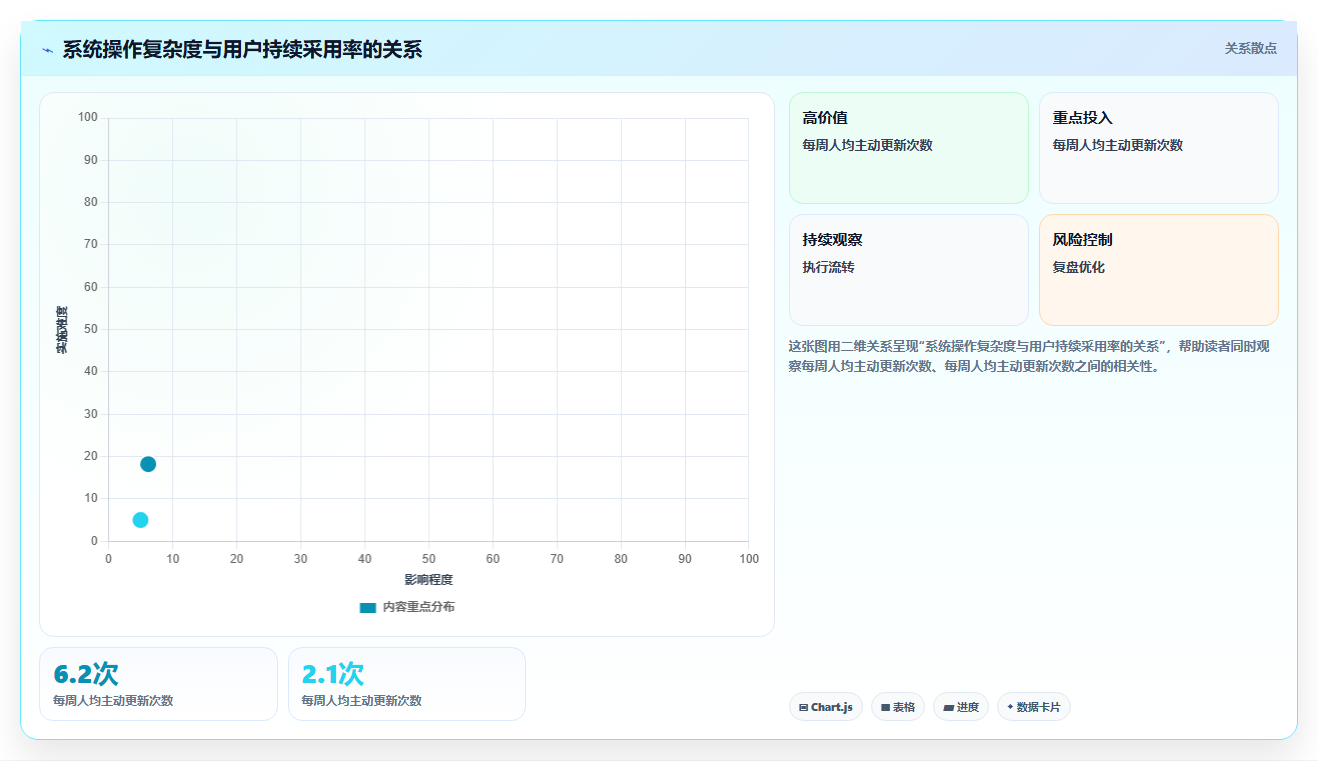Click the subtitle under the 重点投入 heading

coord(1117,145)
